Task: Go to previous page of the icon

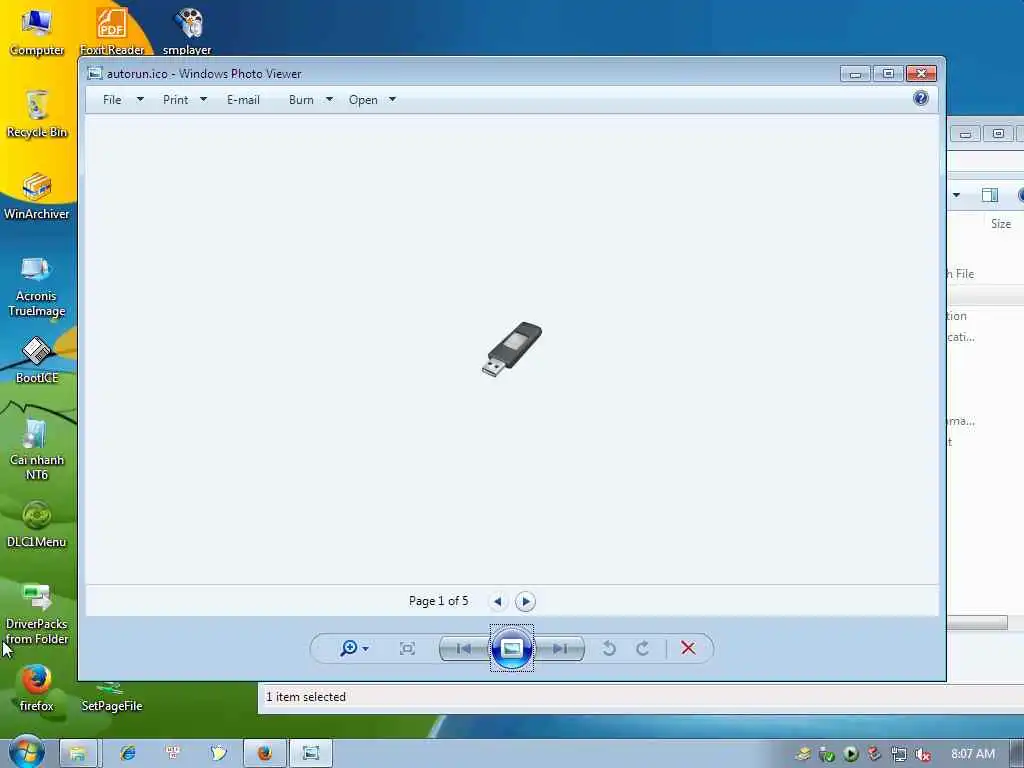Action: (498, 601)
